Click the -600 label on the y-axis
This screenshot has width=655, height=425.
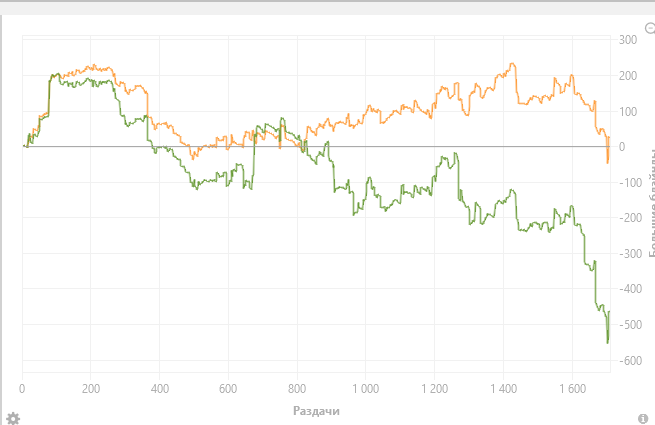[626, 361]
